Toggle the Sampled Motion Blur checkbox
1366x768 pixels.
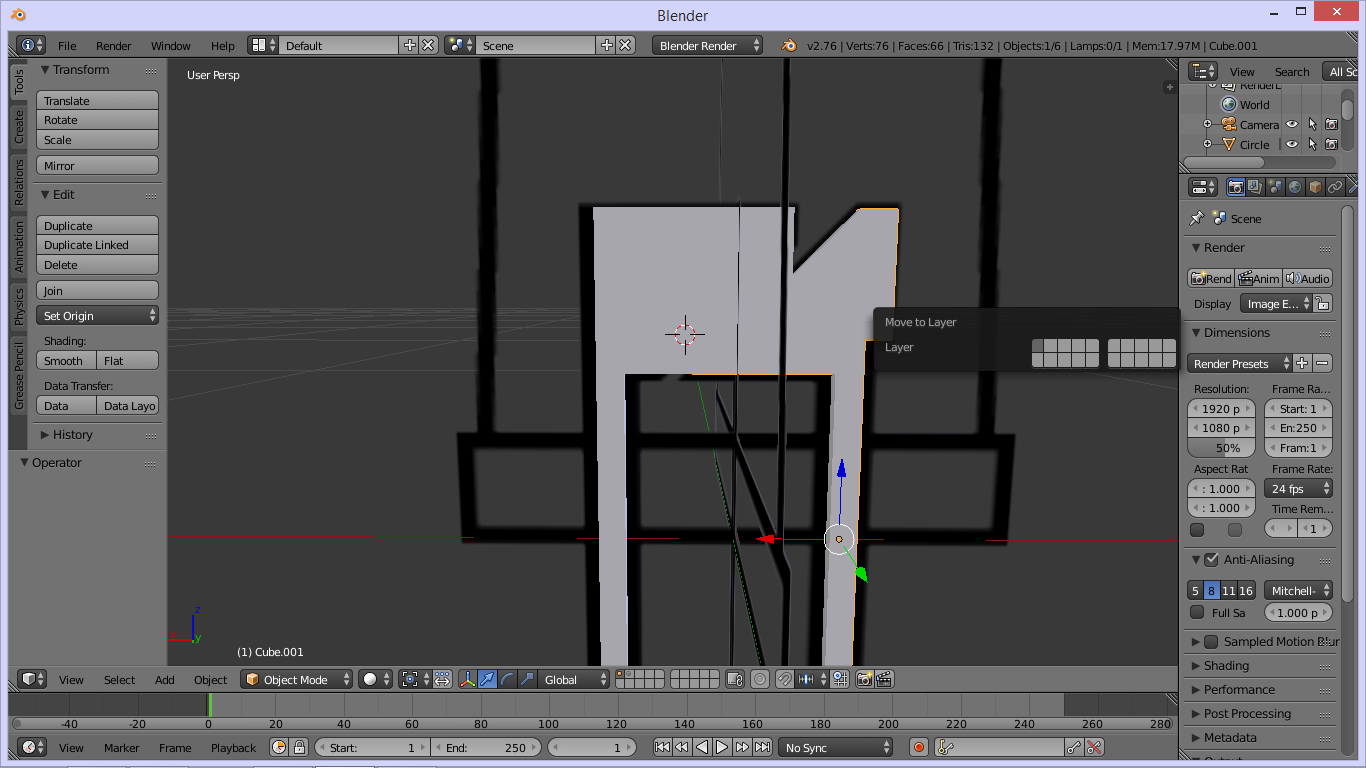(x=1211, y=642)
